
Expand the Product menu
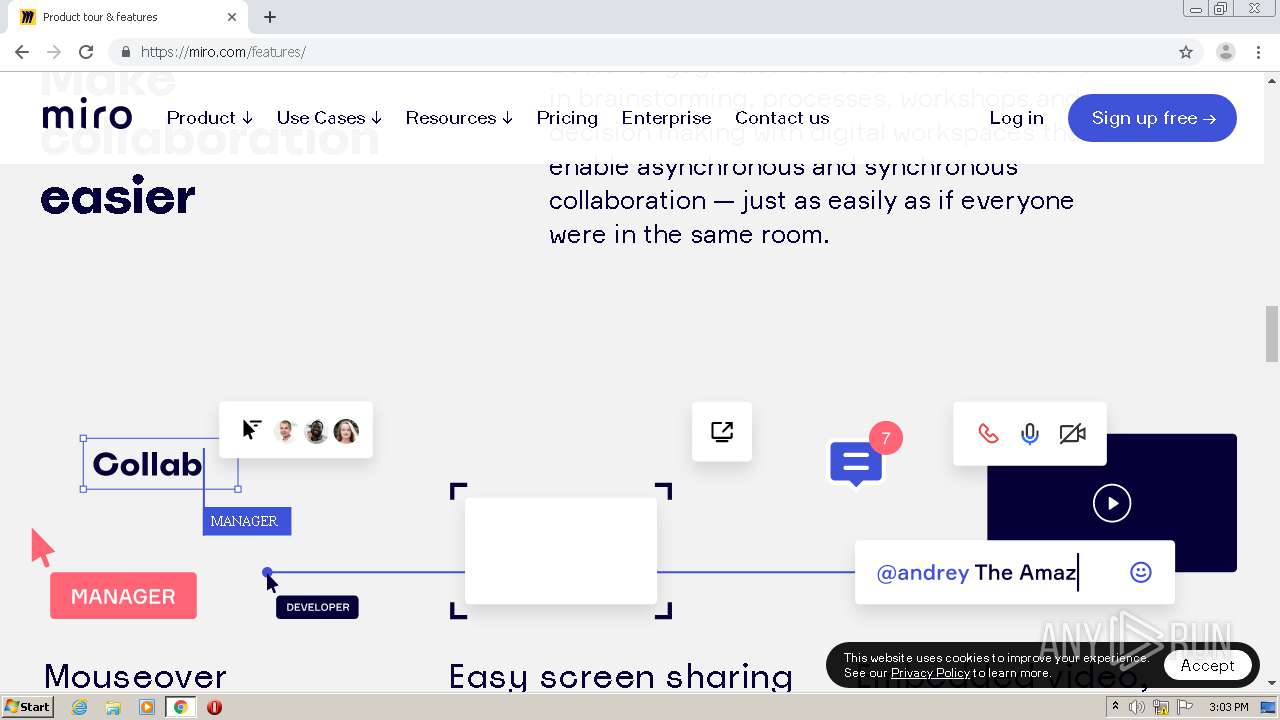coord(209,118)
